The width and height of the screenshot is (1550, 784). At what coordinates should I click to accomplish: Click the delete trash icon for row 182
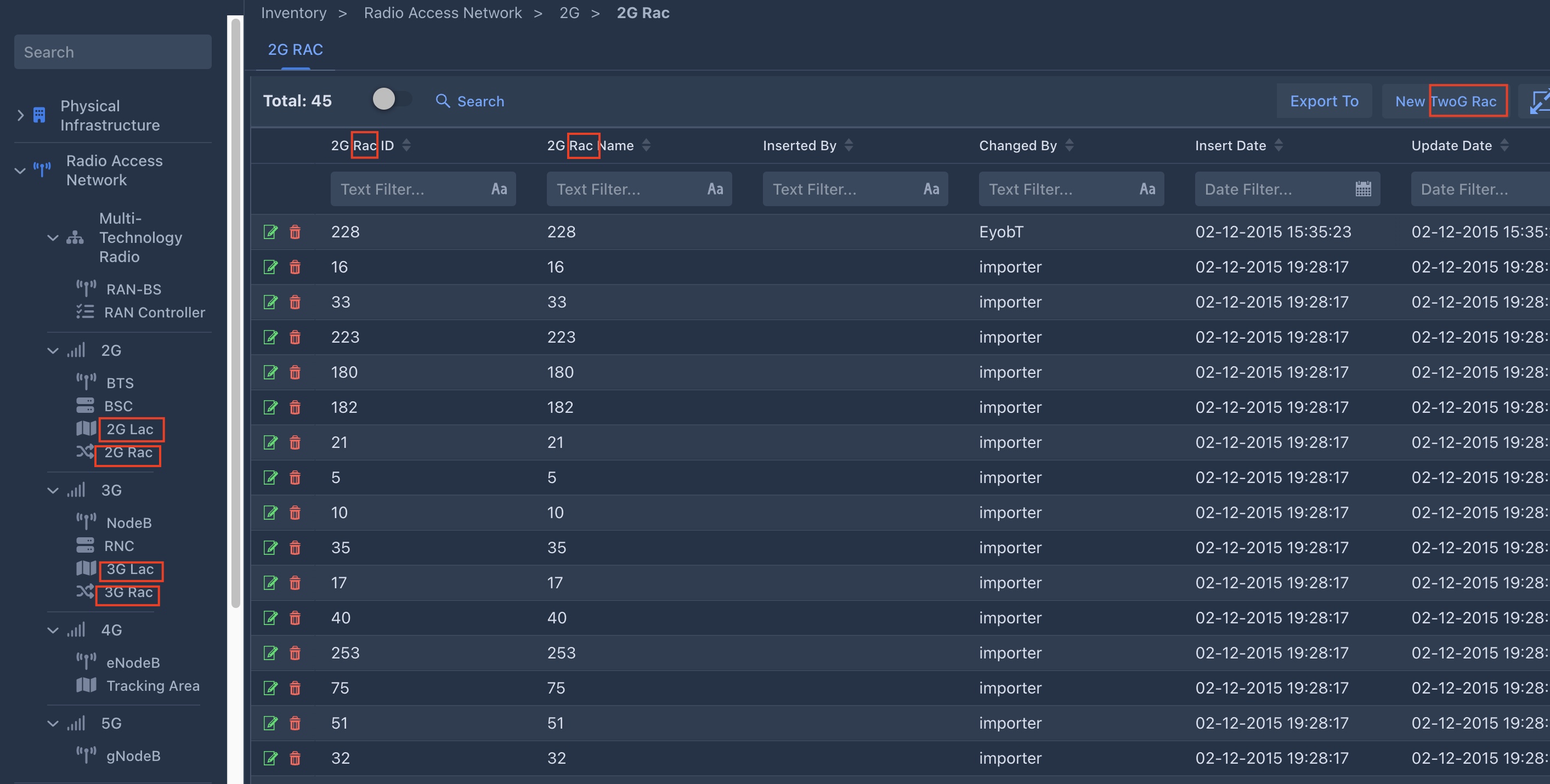point(295,407)
